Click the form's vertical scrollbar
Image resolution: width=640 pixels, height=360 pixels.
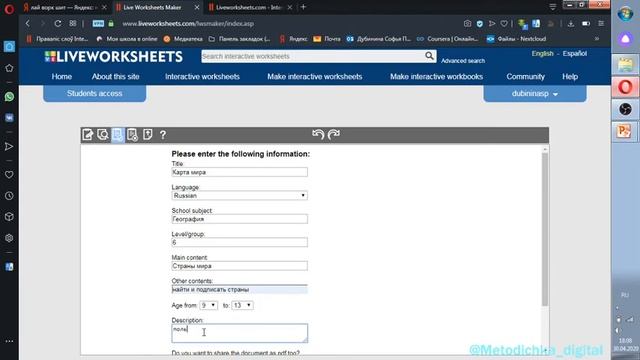(x=545, y=229)
